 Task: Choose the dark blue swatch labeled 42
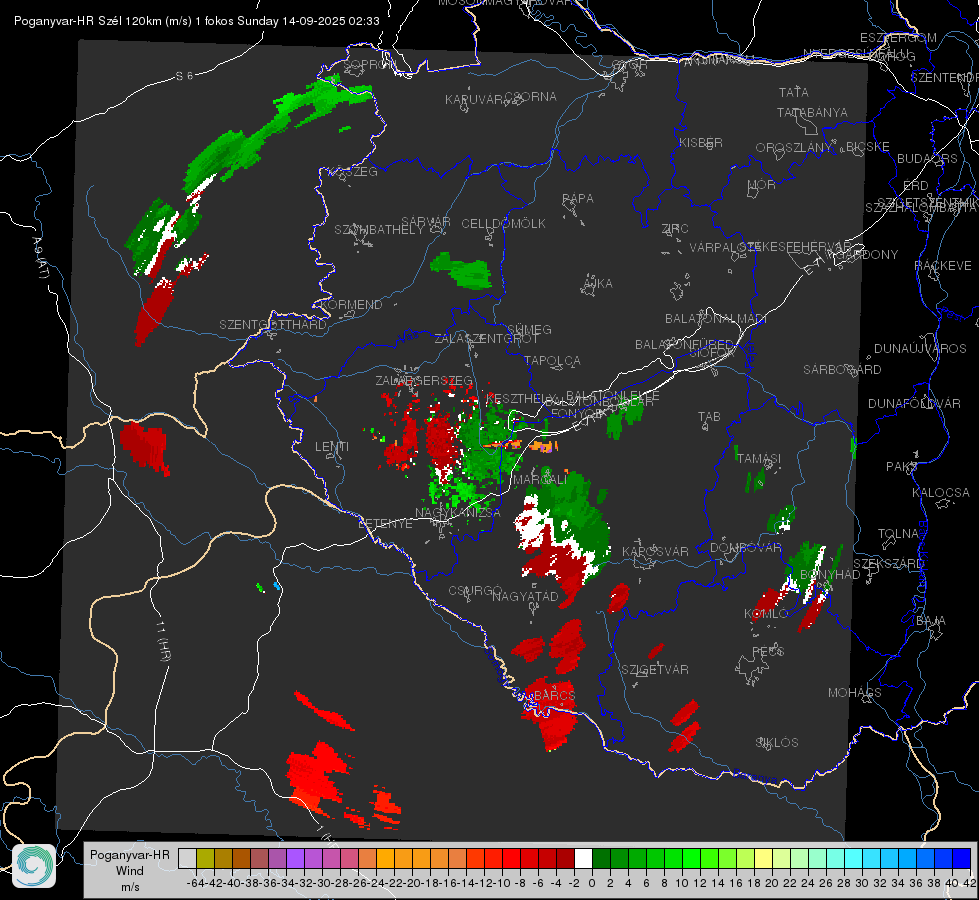(x=962, y=858)
